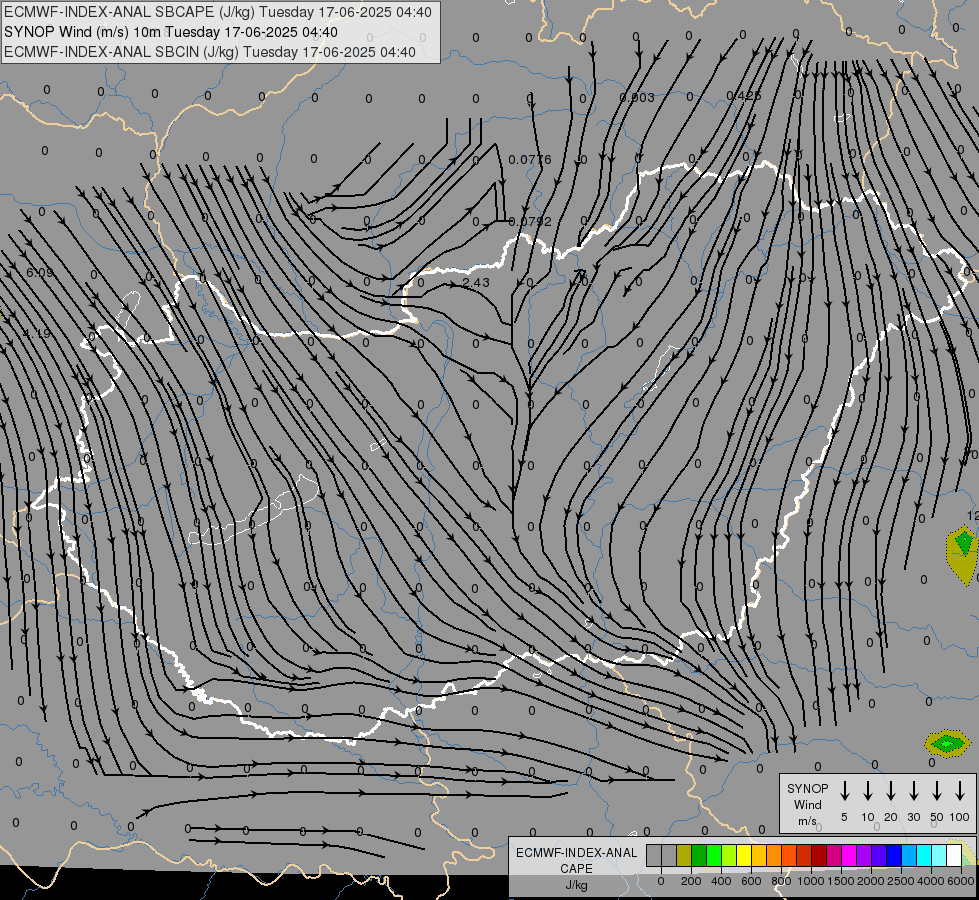The height and width of the screenshot is (900, 979).
Task: Click the 'ECMWF-INDEX-ANAL CAPE' legend label
Action: point(576,860)
